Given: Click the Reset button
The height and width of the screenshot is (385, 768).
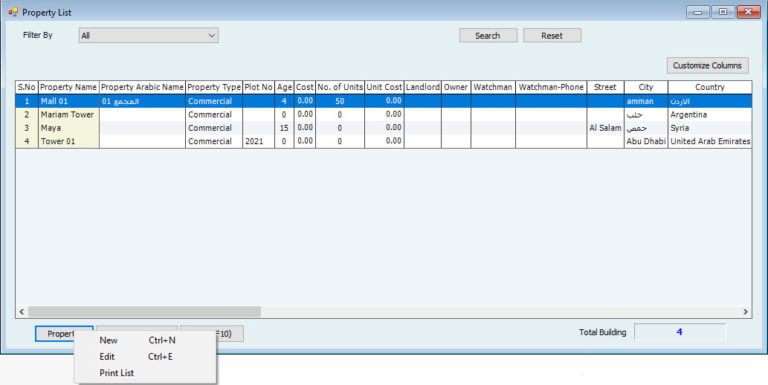Looking at the screenshot, I should [552, 35].
